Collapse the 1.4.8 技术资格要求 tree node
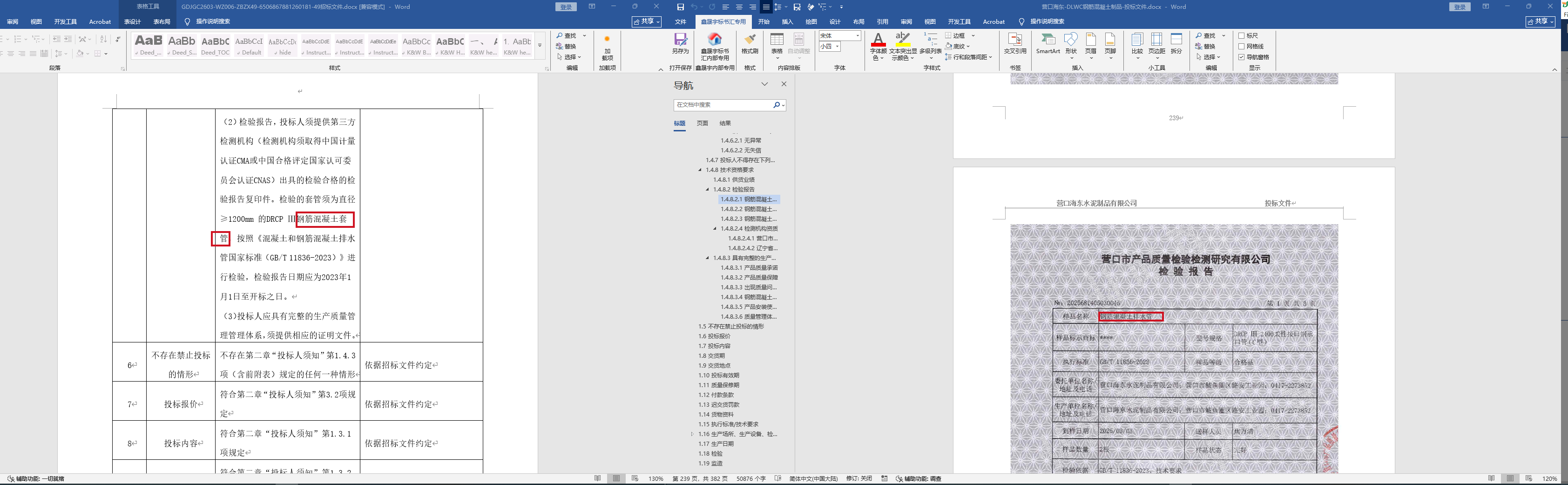 click(x=700, y=170)
